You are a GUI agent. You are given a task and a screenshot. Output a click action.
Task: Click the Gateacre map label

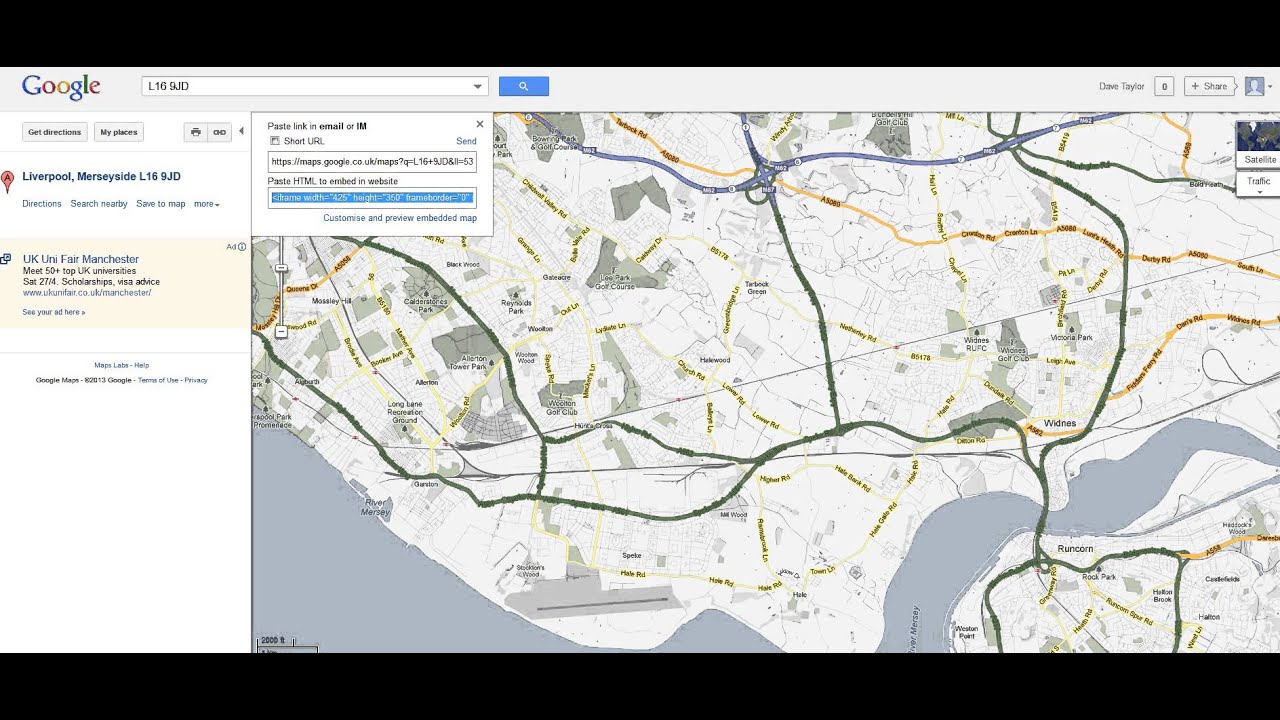pos(555,276)
